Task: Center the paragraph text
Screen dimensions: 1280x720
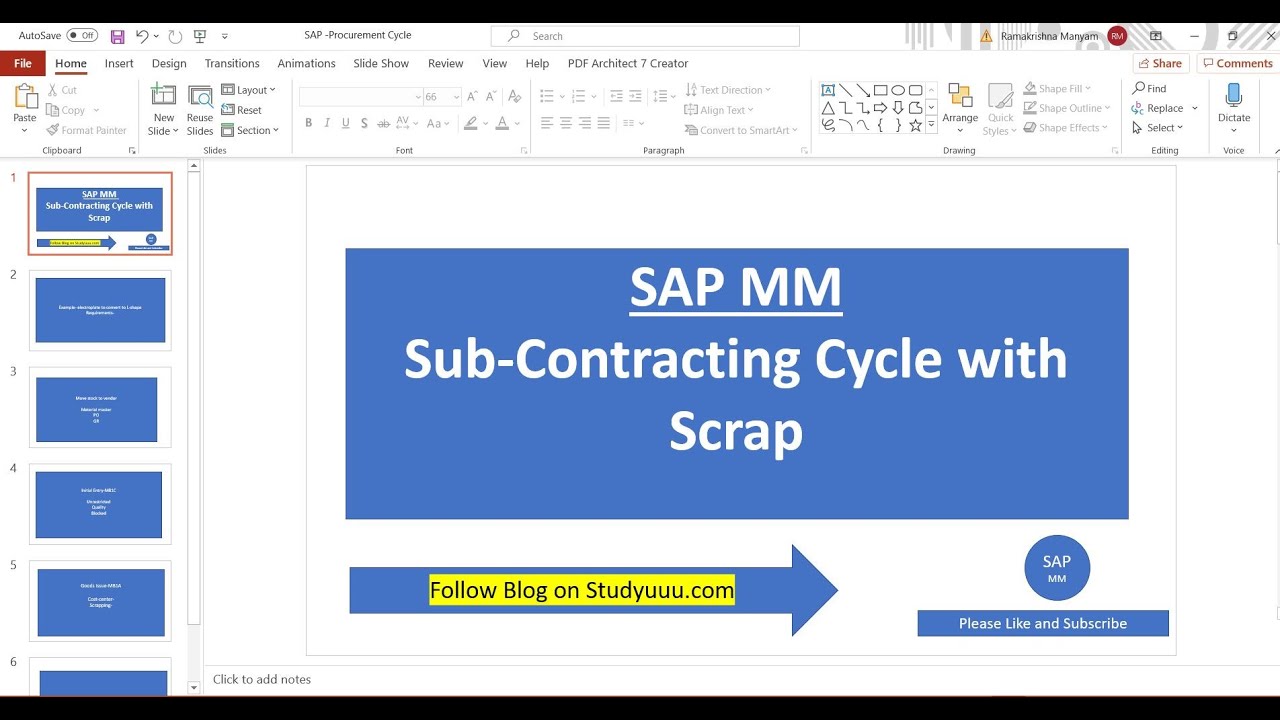Action: pyautogui.click(x=566, y=124)
